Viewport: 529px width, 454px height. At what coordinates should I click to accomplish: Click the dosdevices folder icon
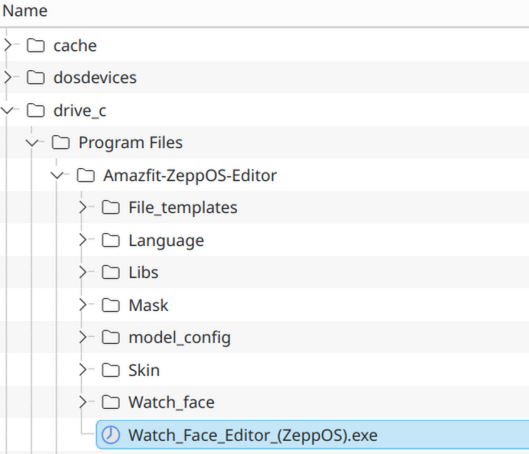coord(36,78)
